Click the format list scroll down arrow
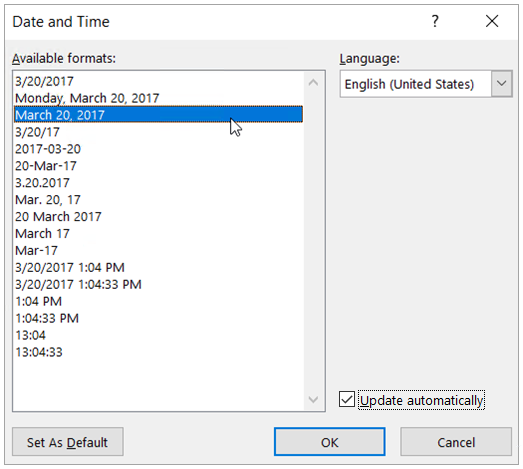Image resolution: width=523 pixels, height=469 pixels. pyautogui.click(x=313, y=399)
